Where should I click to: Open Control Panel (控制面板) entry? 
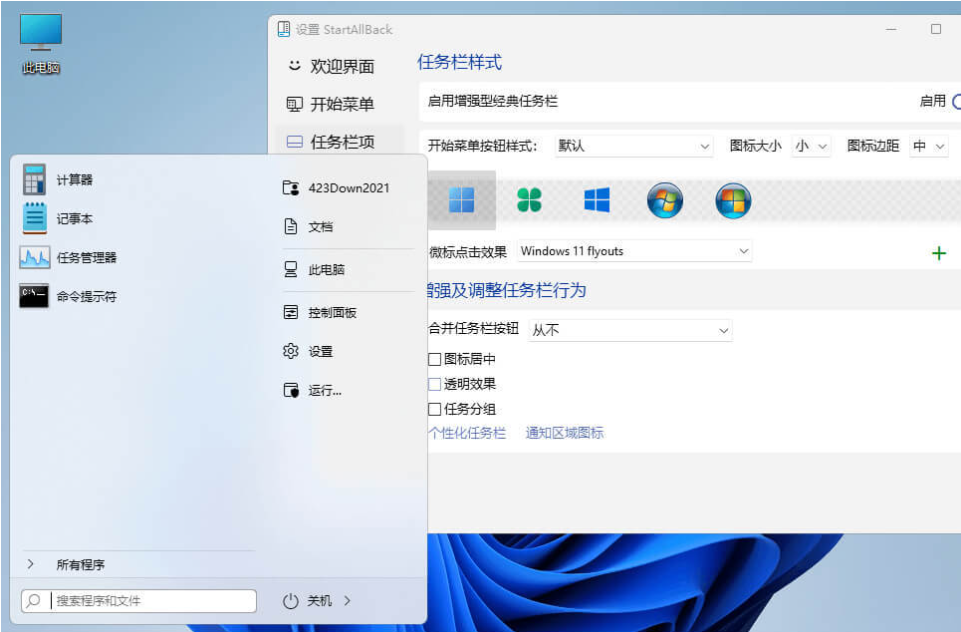click(x=320, y=313)
